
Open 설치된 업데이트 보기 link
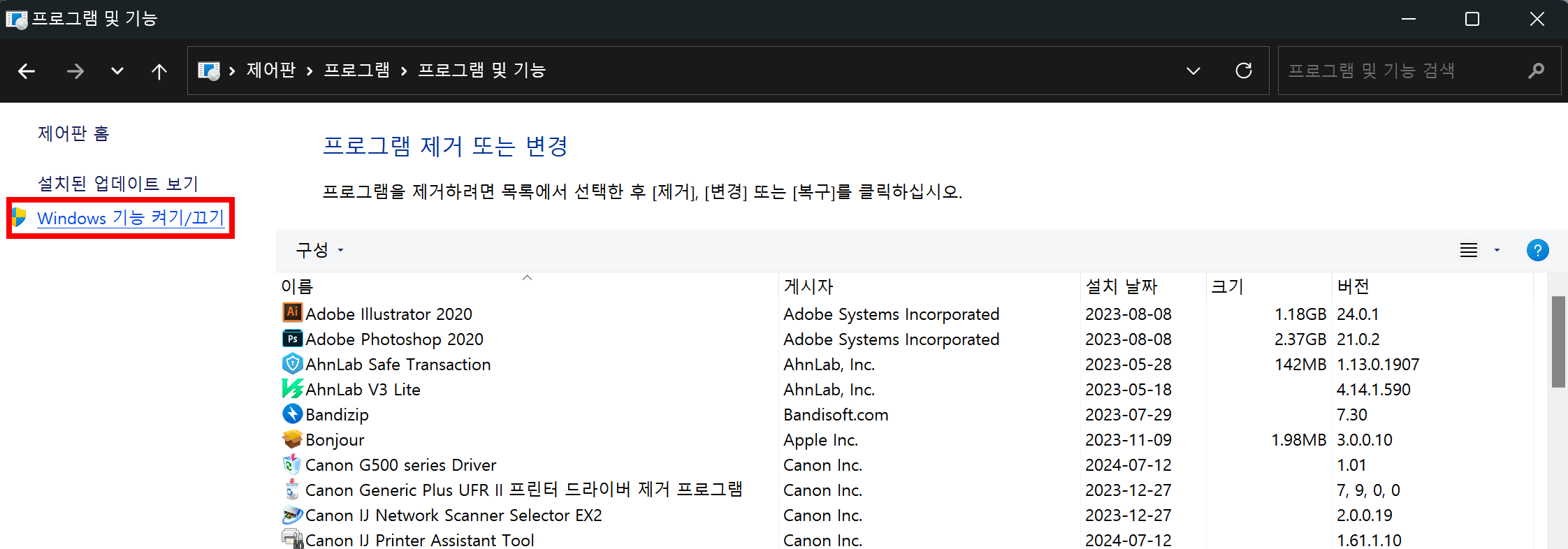(118, 184)
